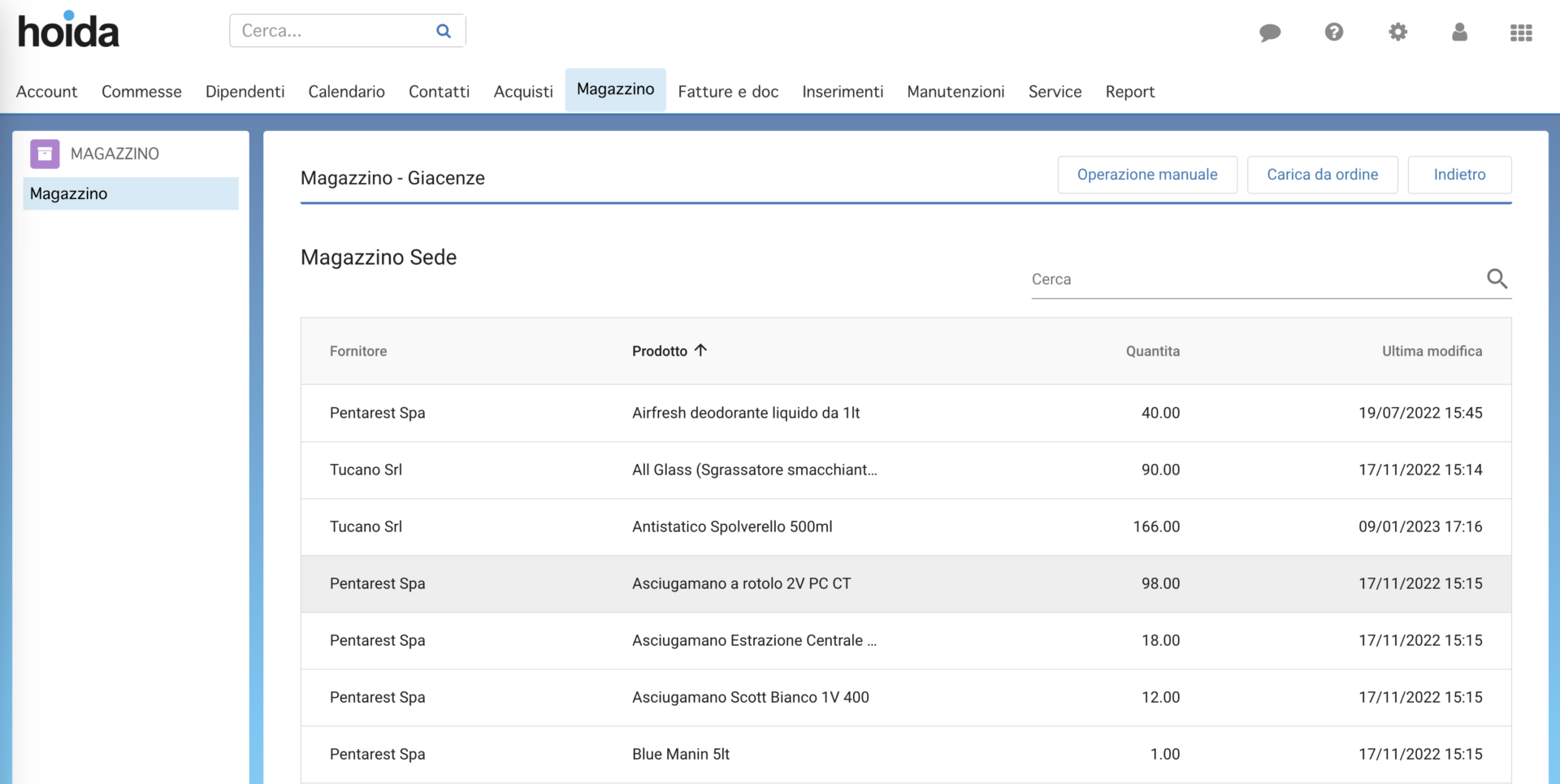Open the Manutenzioni menu
The height and width of the screenshot is (784, 1560).
(955, 92)
